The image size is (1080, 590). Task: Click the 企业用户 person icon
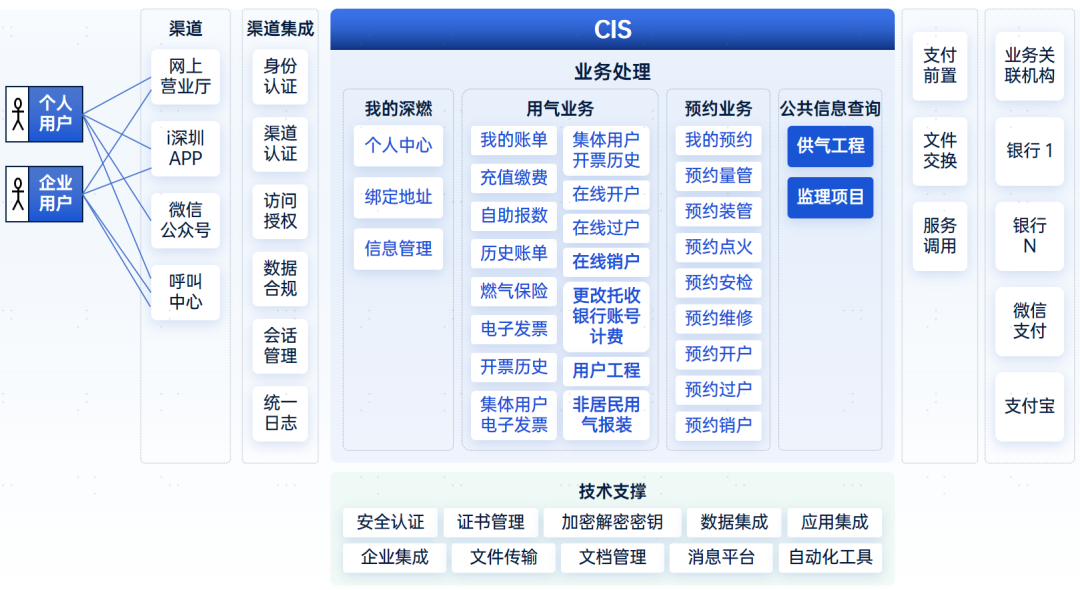(x=18, y=194)
